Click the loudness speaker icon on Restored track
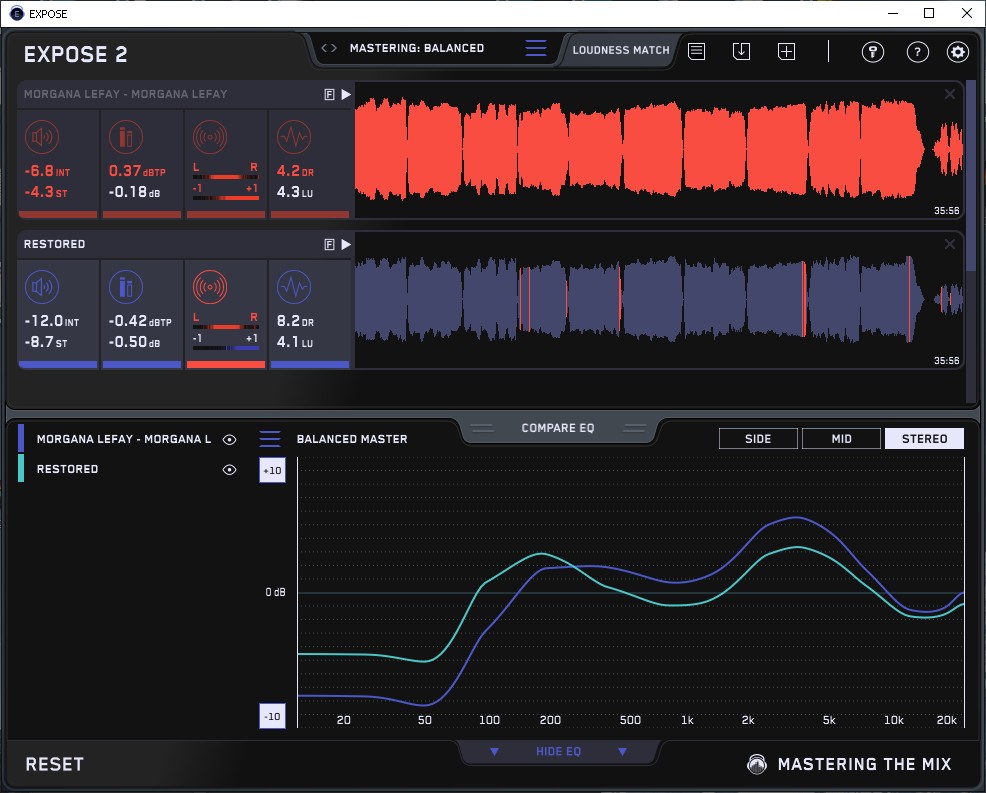986x793 pixels. 42,287
